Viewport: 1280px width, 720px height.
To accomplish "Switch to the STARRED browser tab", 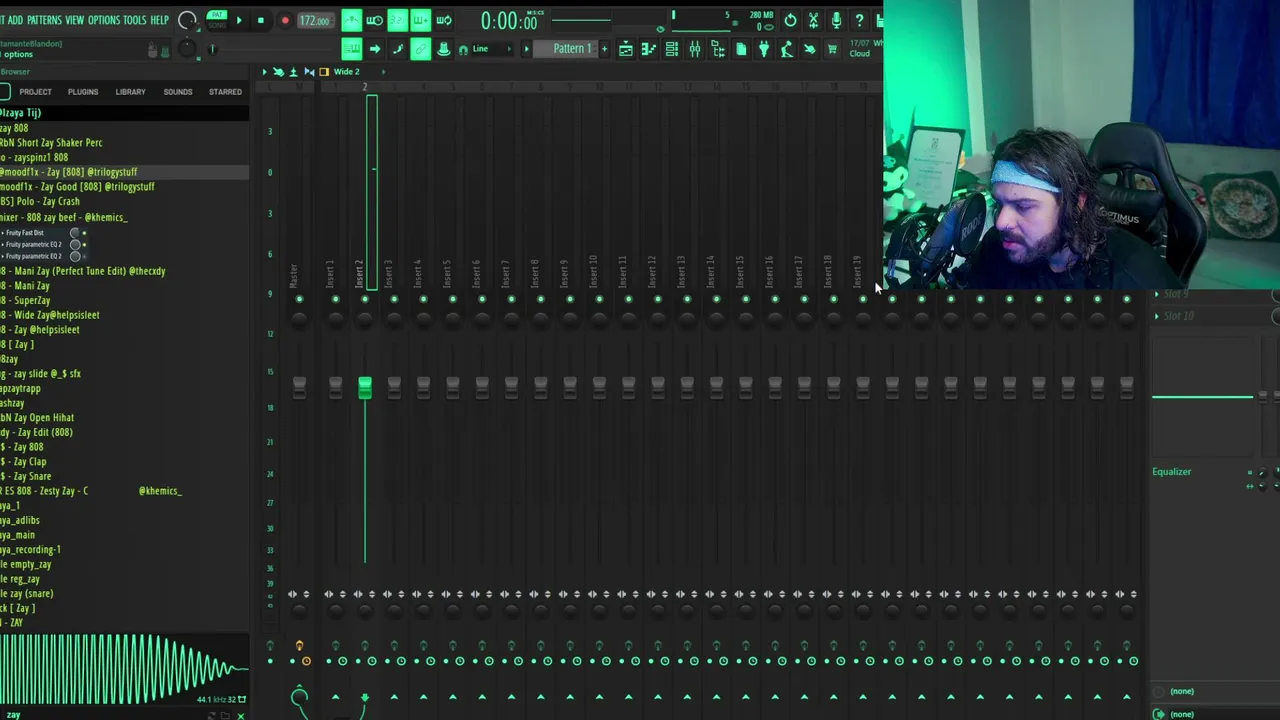I will coord(225,92).
